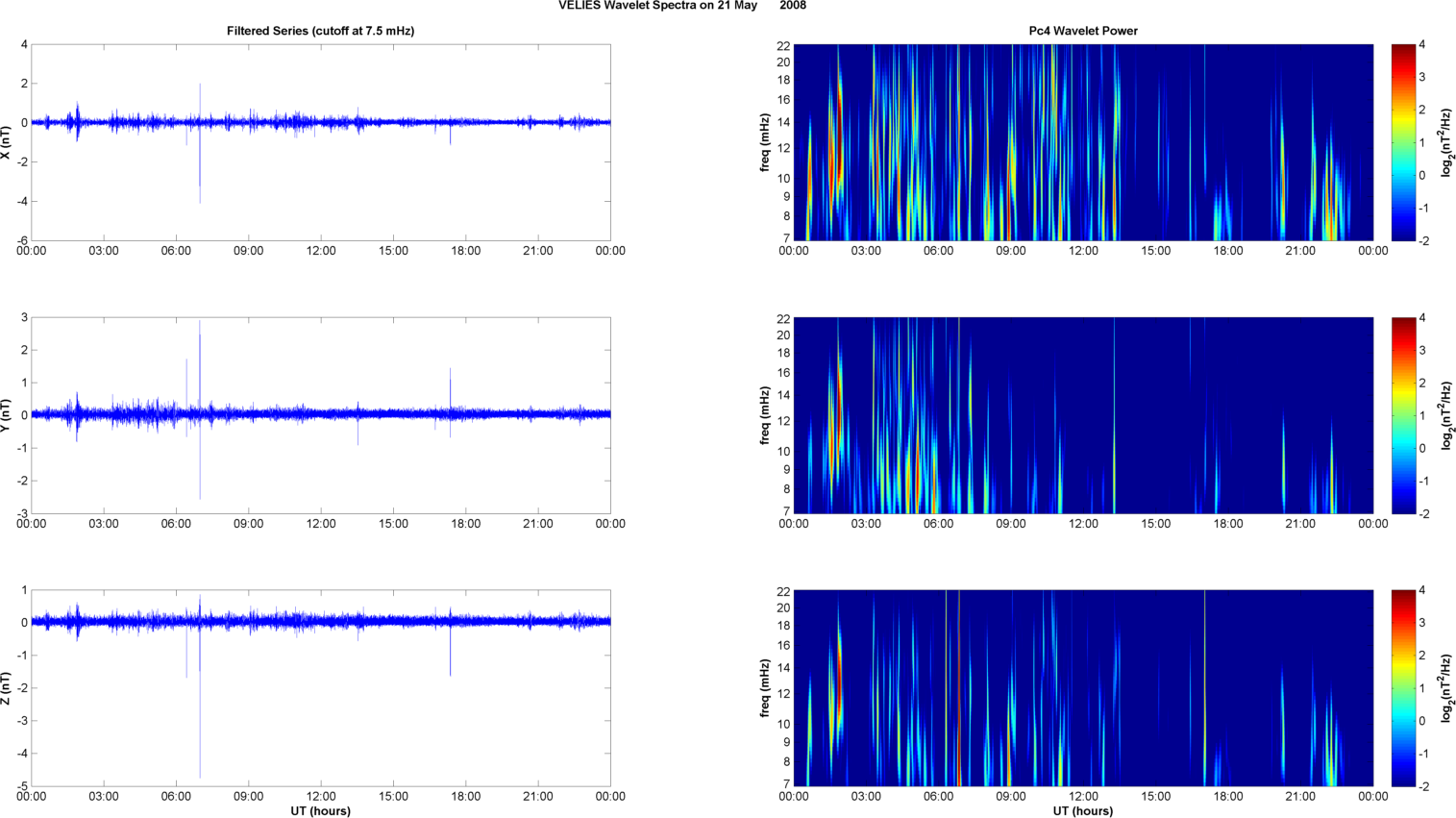Click the top Pc4 wavelet power spectrogram
Viewport: 1456px width, 818px height.
1083,142
